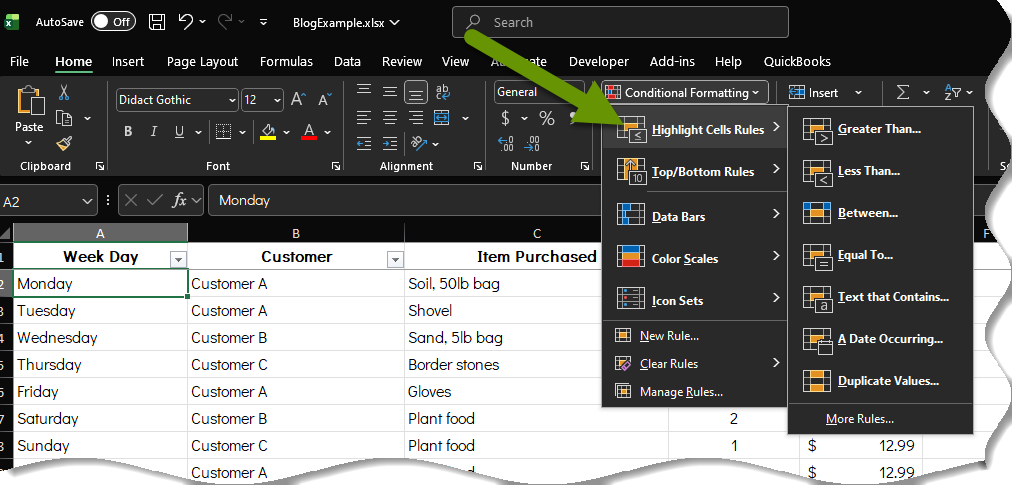Click the AutoSum sigma icon
Screen dimensions: 1012x485
tap(903, 93)
